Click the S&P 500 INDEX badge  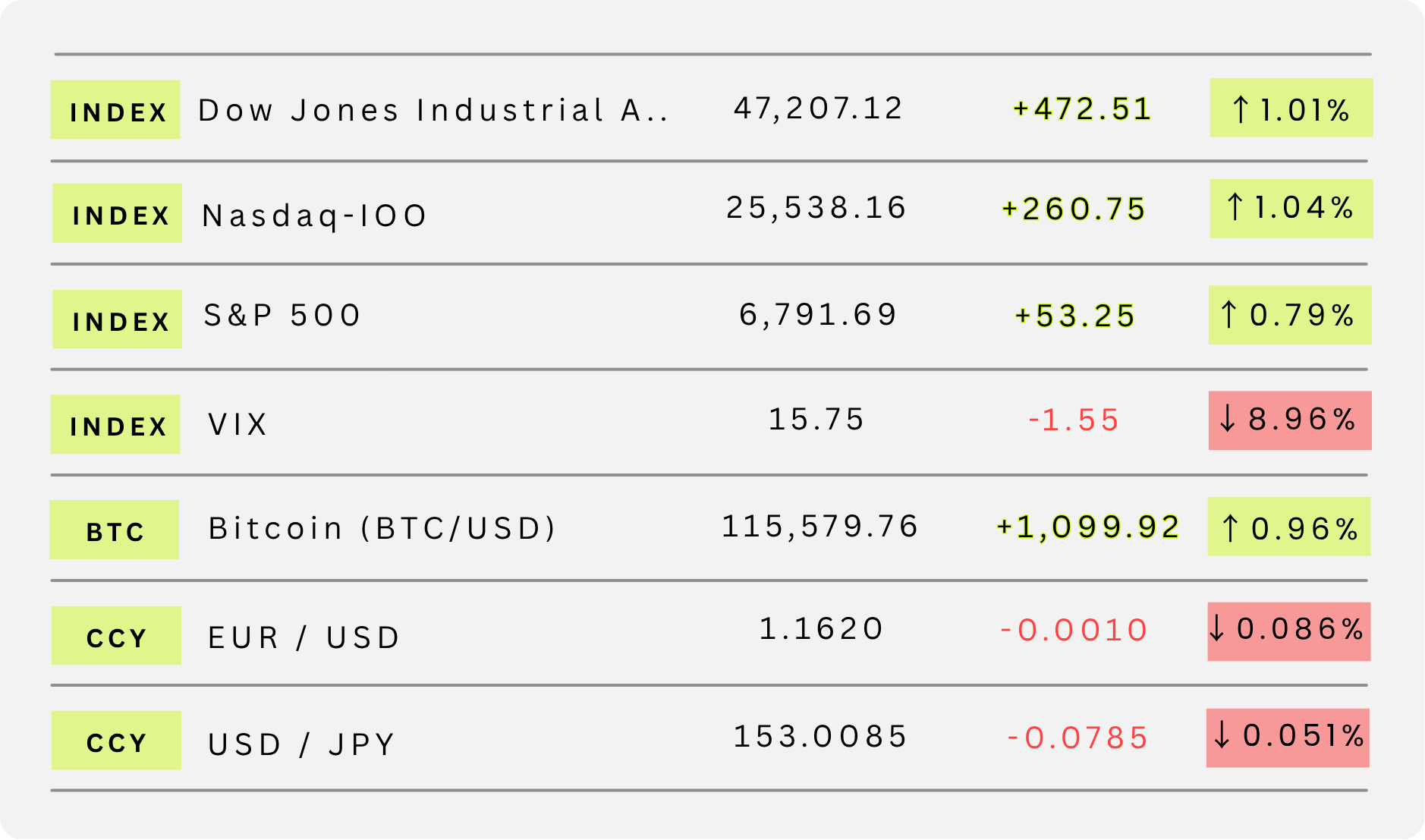tap(118, 319)
